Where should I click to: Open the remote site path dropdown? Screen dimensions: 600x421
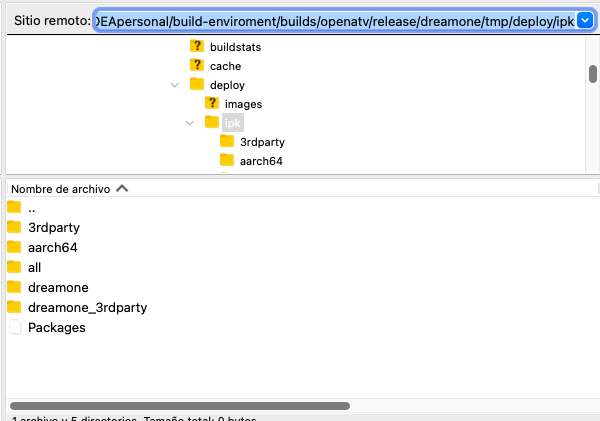click(x=585, y=21)
